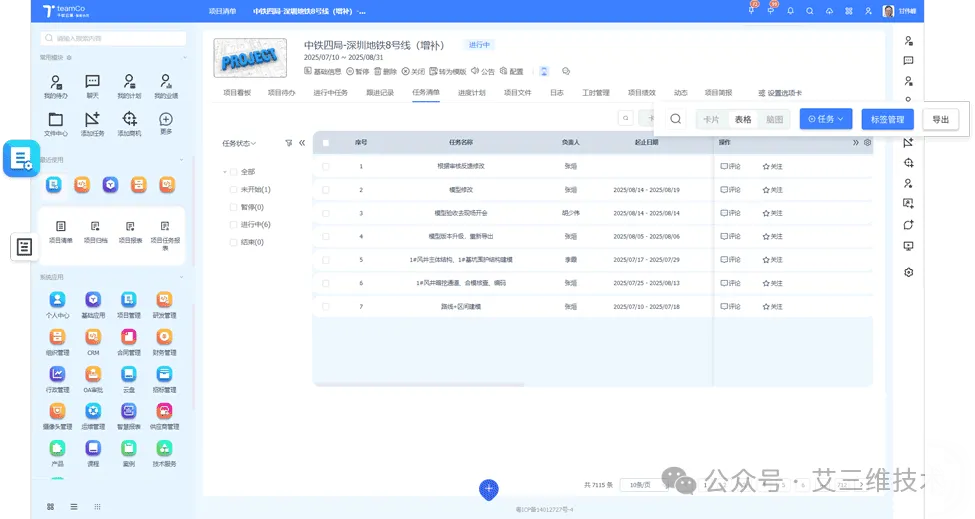Click the gear icon in table header
This screenshot has height=519, width=975.
tap(867, 142)
